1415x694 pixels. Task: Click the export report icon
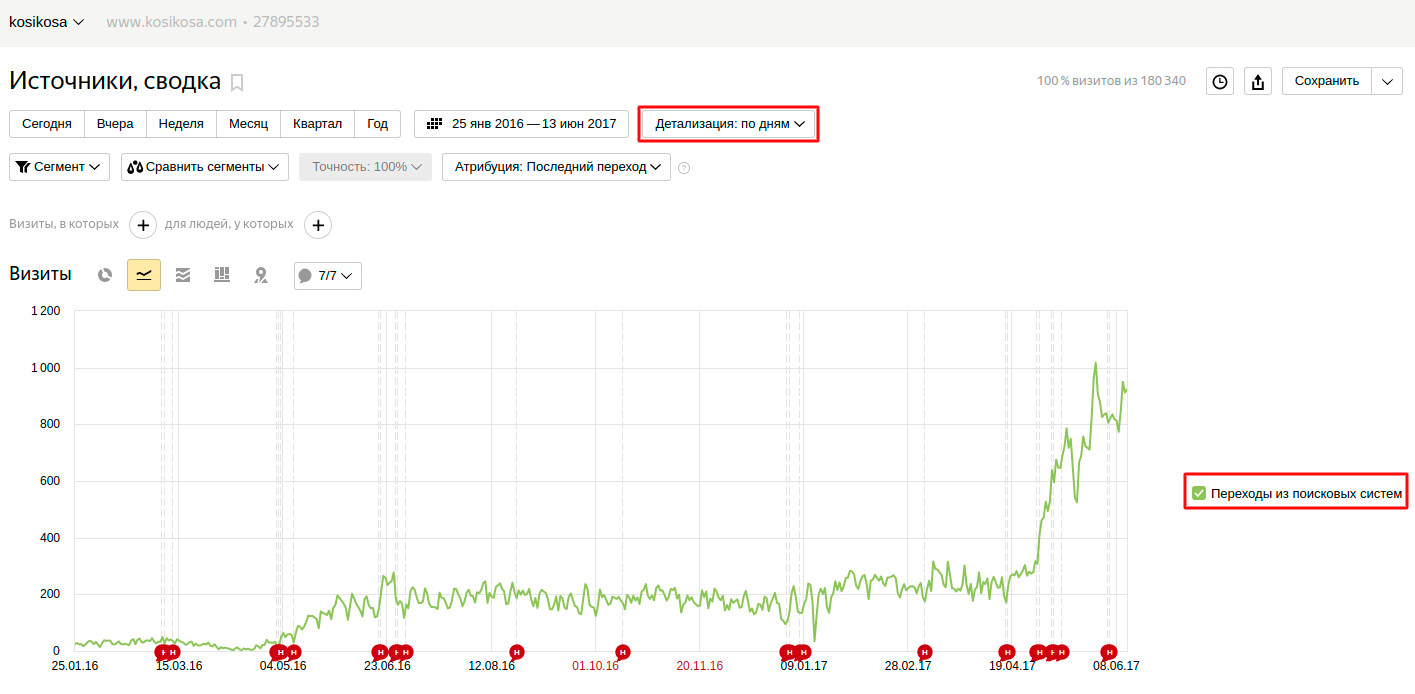pyautogui.click(x=1258, y=82)
